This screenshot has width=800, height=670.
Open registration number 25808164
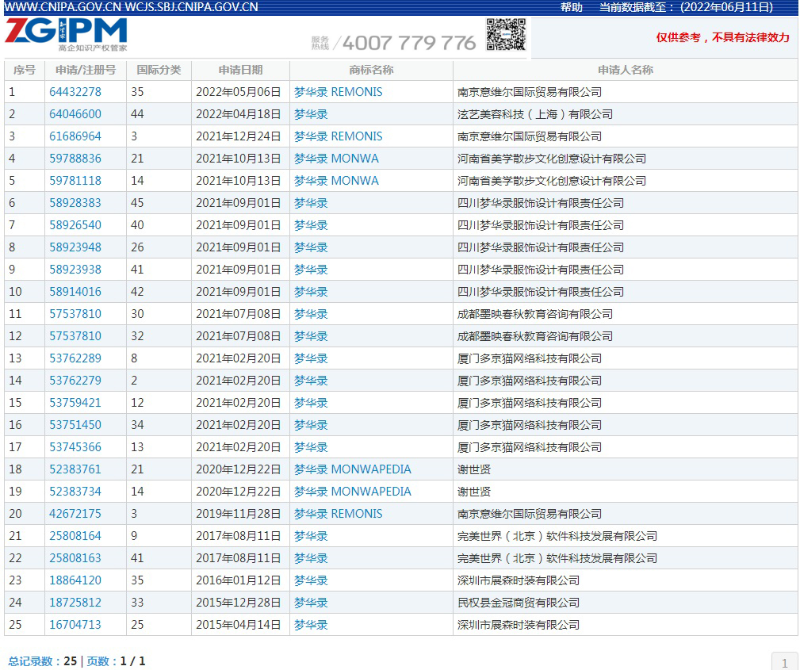pos(75,536)
